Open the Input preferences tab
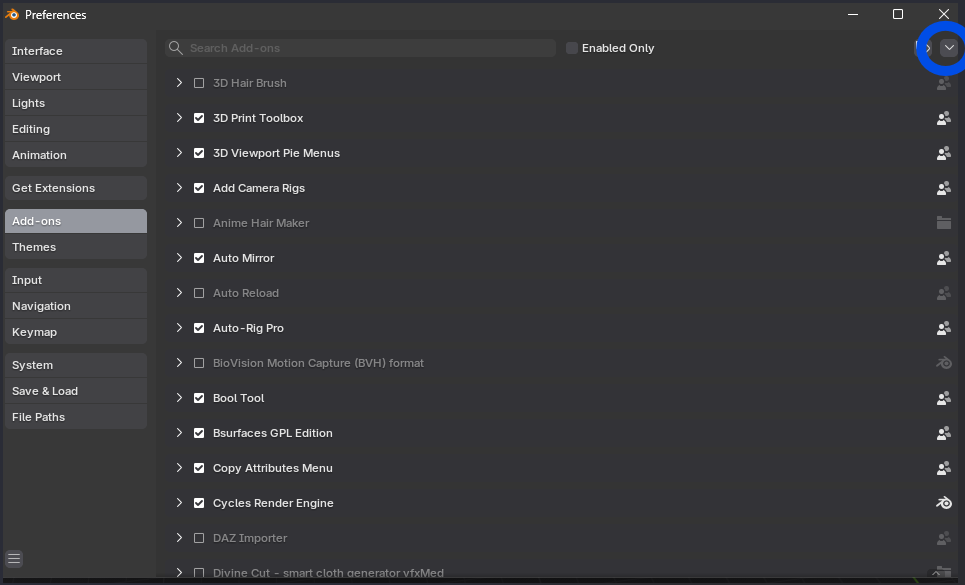 pos(76,280)
